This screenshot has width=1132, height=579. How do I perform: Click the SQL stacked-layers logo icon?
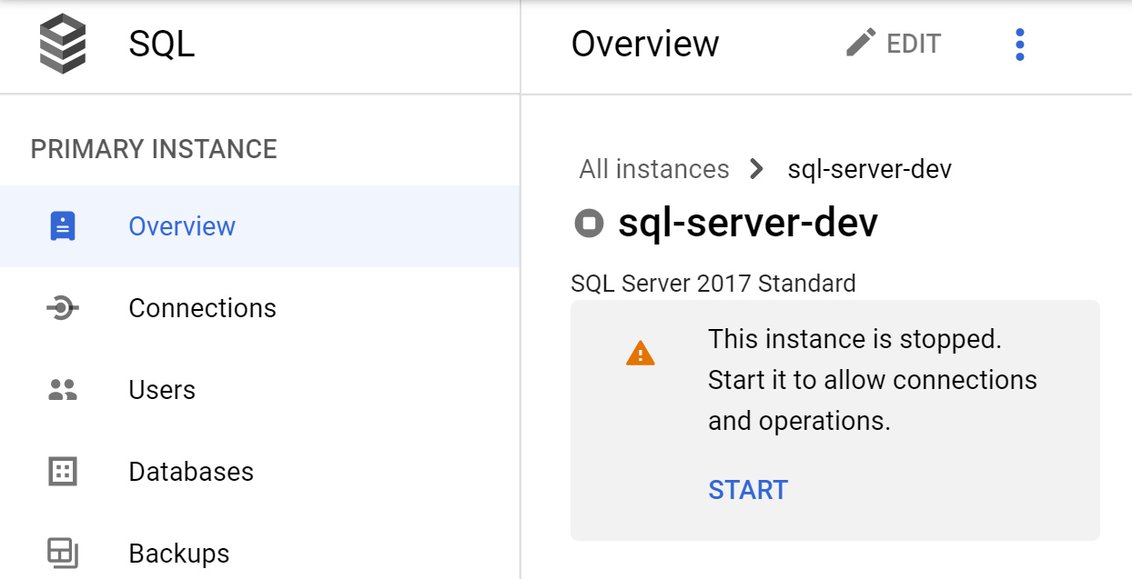click(63, 43)
